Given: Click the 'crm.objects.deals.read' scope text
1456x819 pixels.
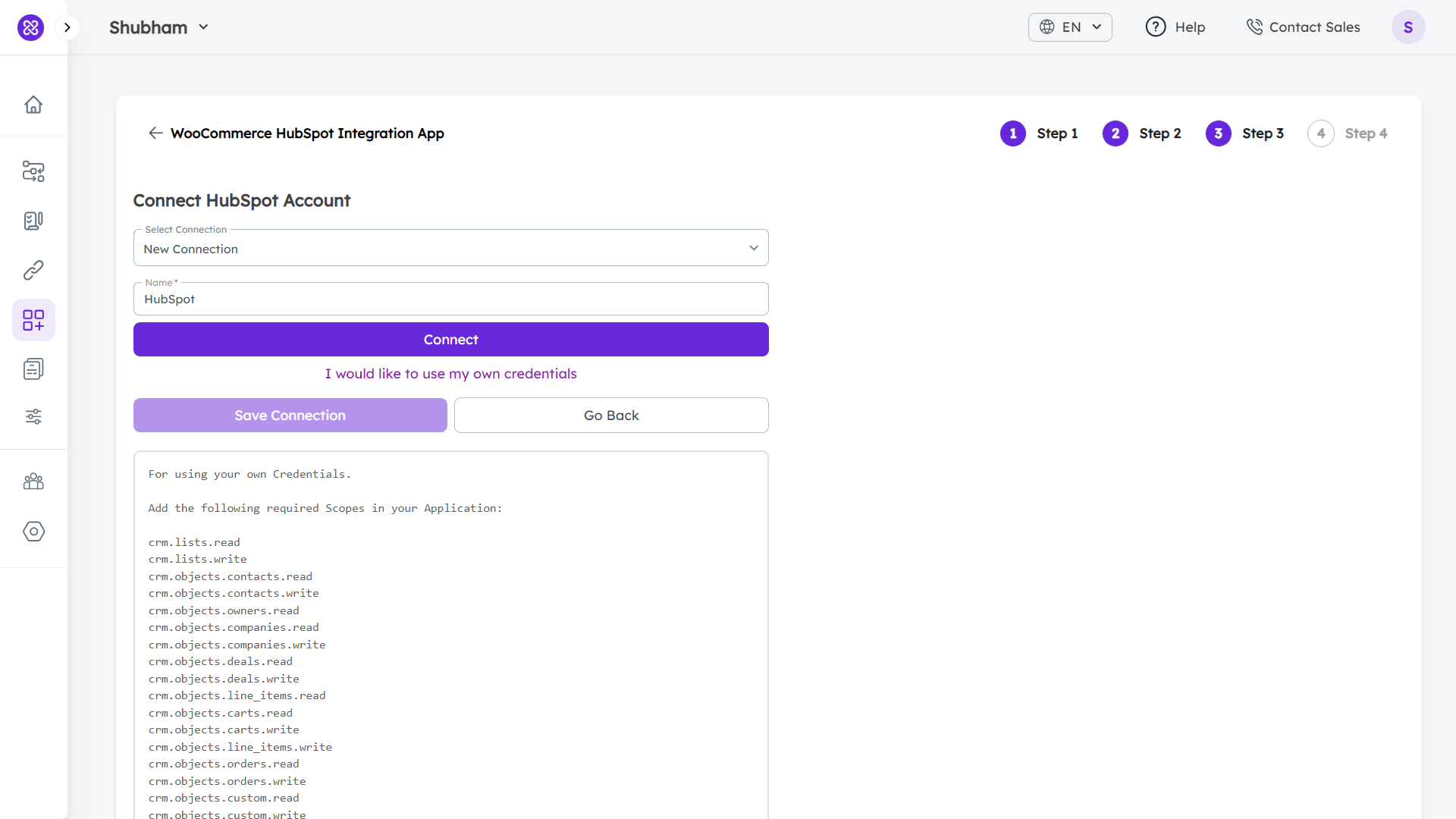Looking at the screenshot, I should click(221, 661).
